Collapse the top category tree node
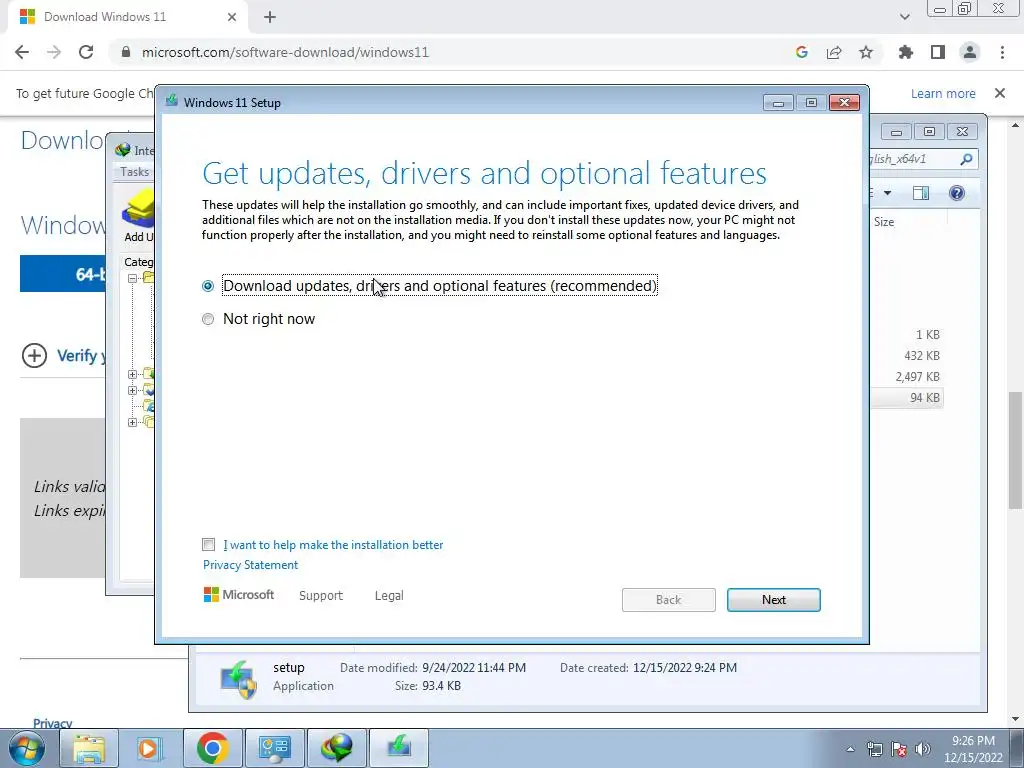Image resolution: width=1024 pixels, height=768 pixels. coord(132,278)
